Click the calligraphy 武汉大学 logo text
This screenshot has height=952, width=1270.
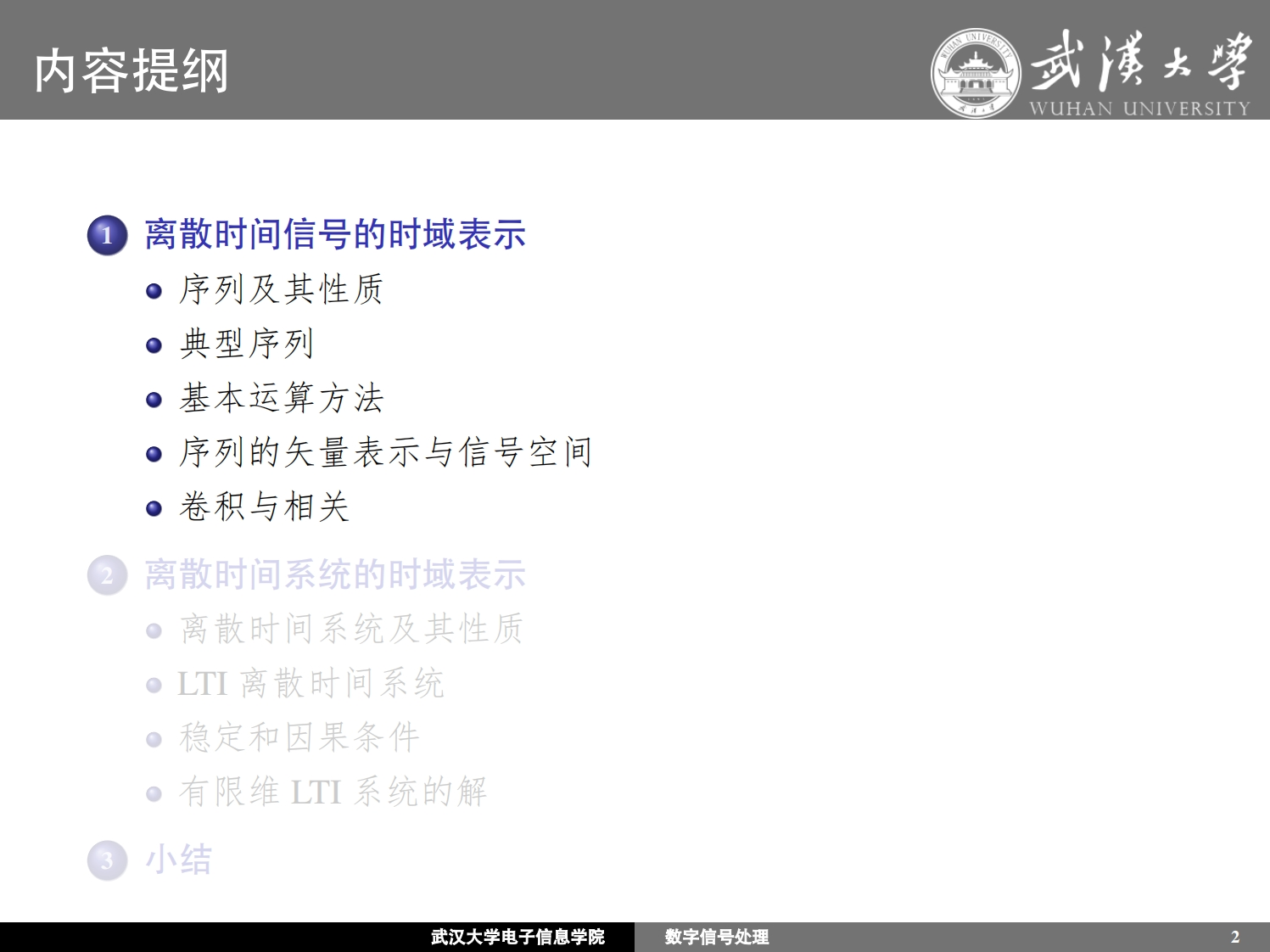1140,61
